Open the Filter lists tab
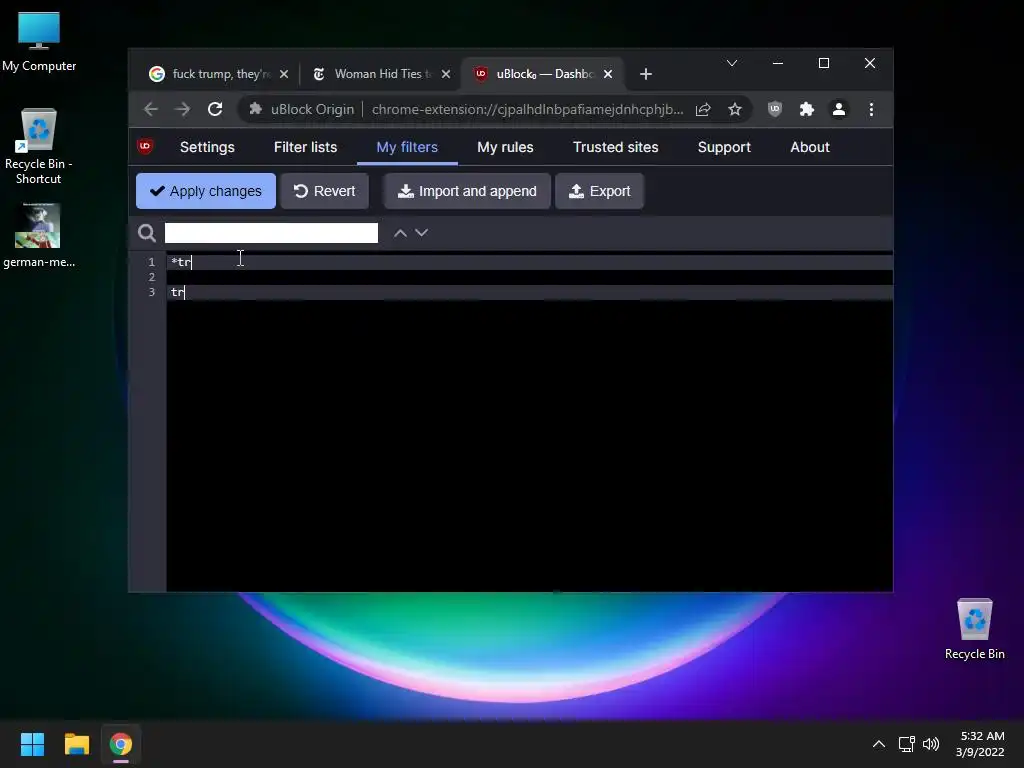Image resolution: width=1024 pixels, height=768 pixels. point(306,147)
